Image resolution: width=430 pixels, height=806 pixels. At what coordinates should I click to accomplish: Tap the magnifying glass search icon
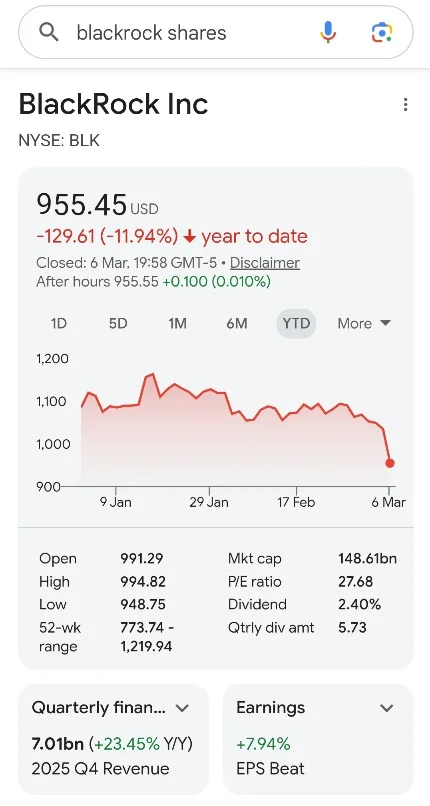click(x=49, y=33)
